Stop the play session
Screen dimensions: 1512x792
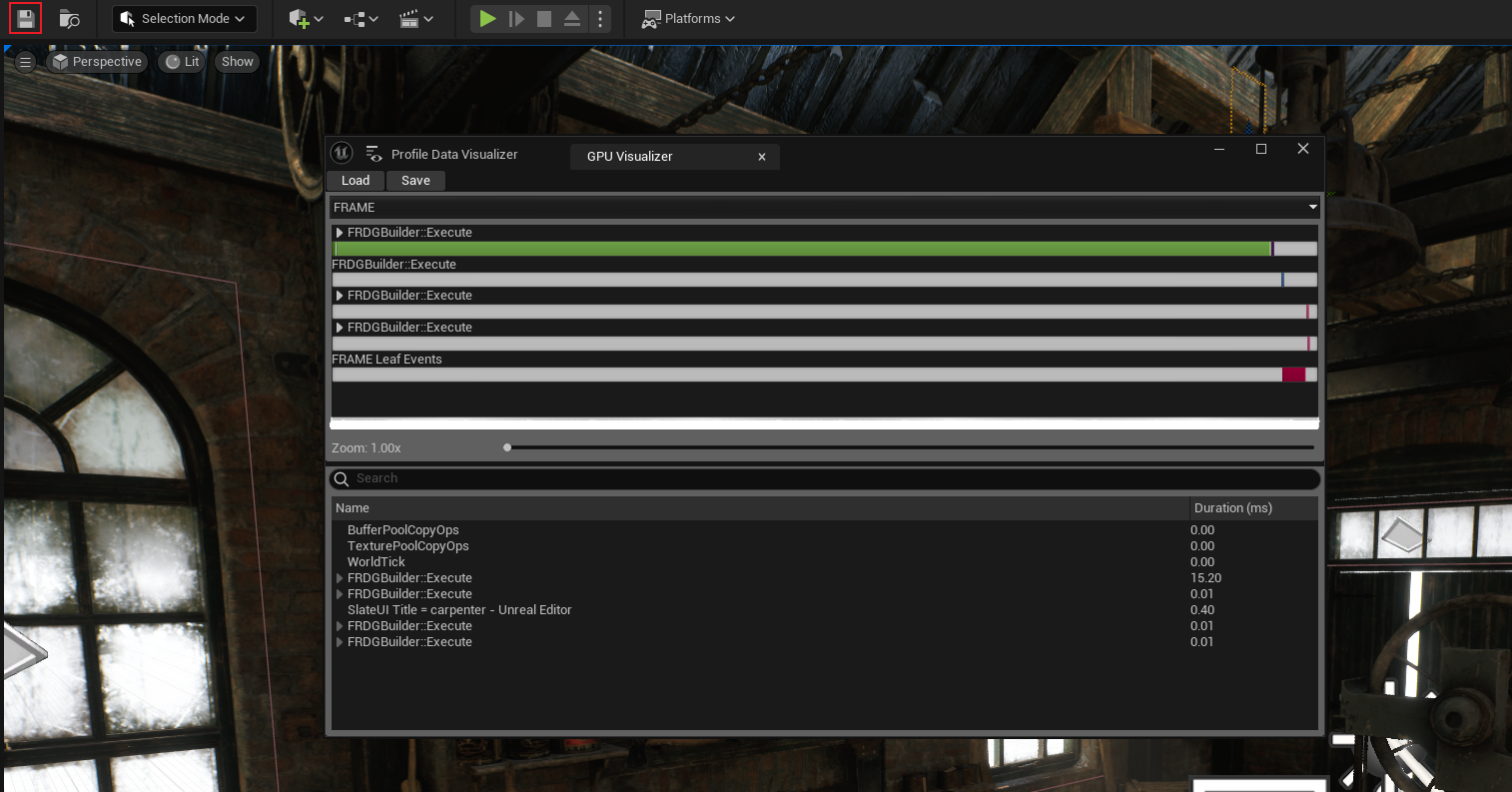tap(544, 19)
